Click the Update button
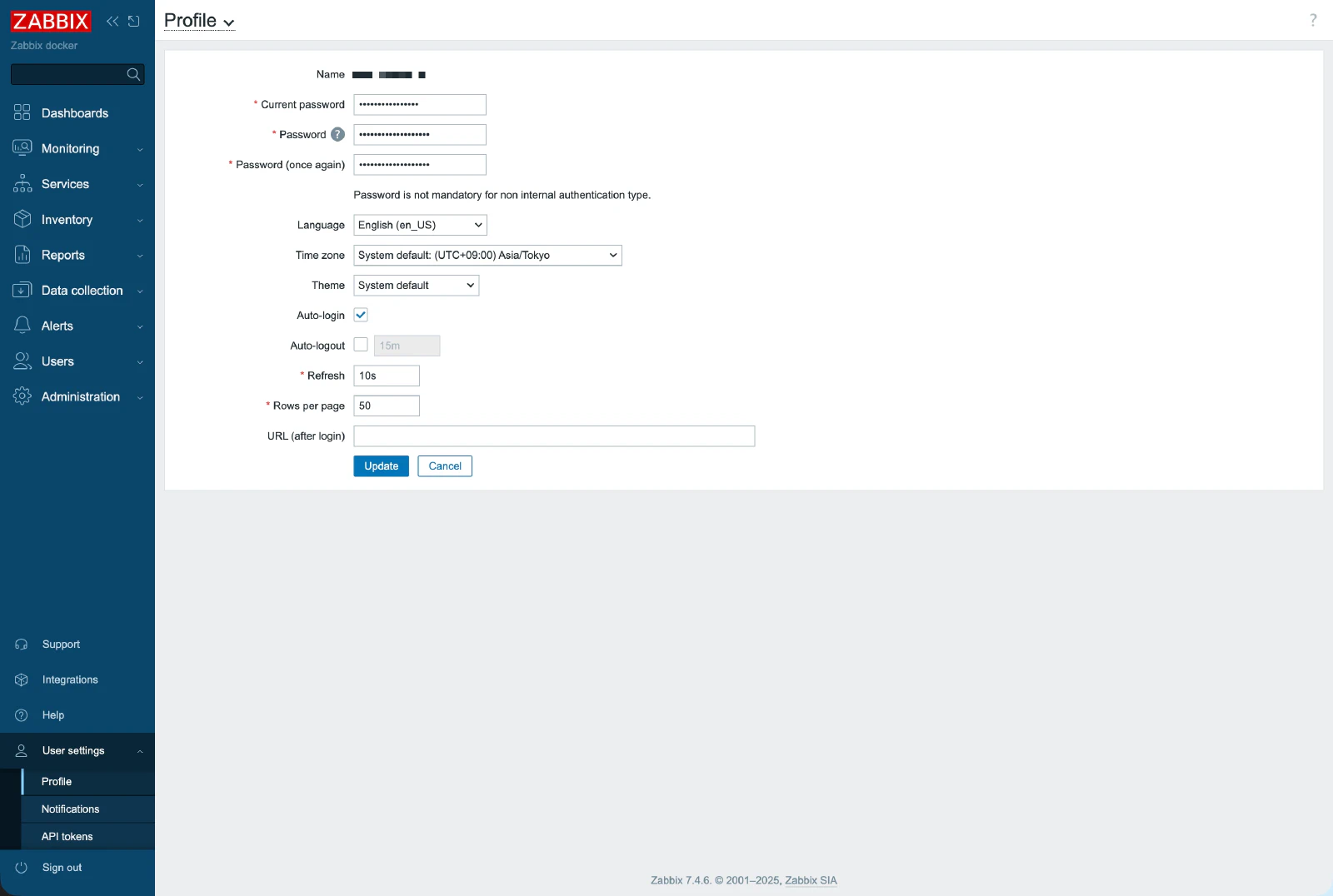The image size is (1333, 896). 381,466
